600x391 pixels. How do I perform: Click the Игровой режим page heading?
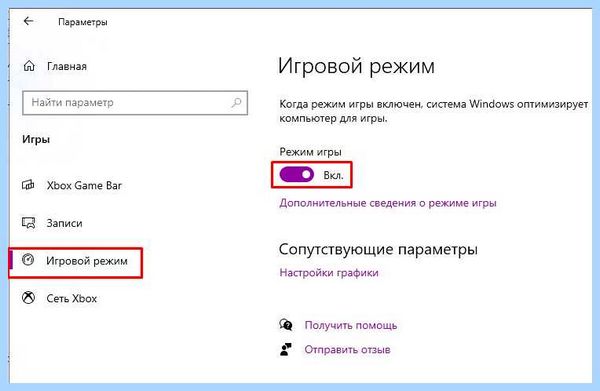point(356,66)
